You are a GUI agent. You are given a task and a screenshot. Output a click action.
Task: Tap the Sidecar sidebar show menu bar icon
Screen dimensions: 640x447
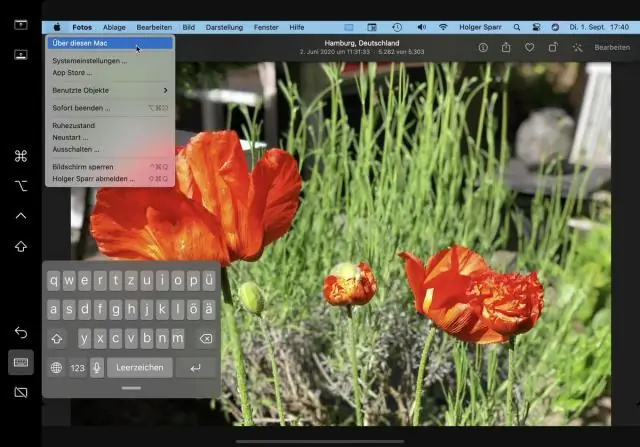click(21, 25)
